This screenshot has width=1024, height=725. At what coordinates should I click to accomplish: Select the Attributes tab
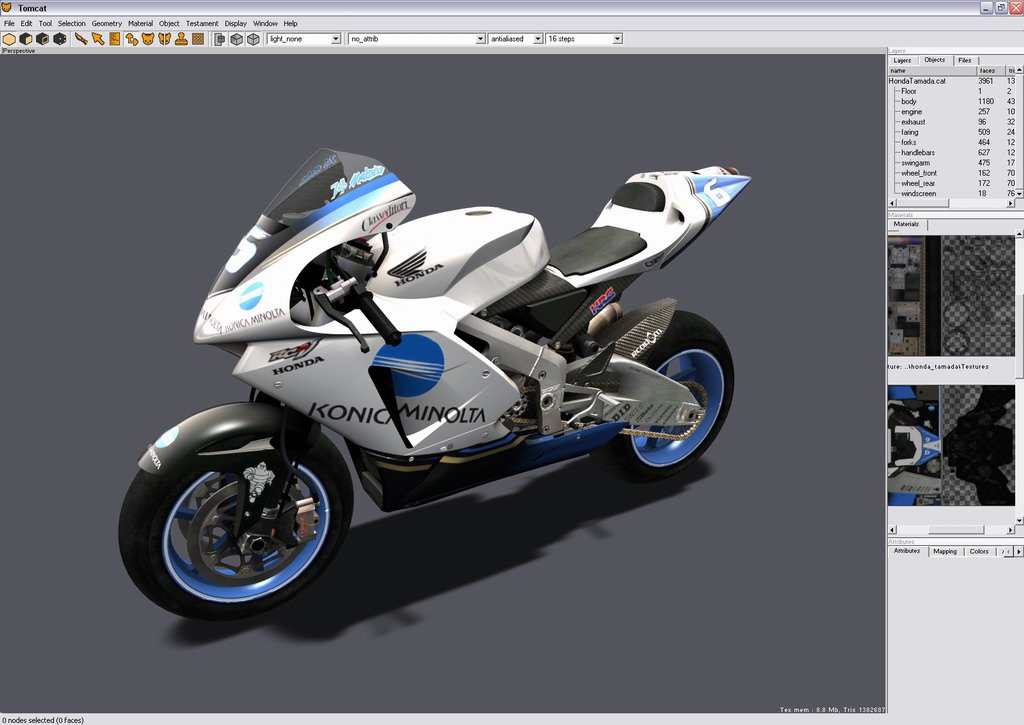(907, 551)
